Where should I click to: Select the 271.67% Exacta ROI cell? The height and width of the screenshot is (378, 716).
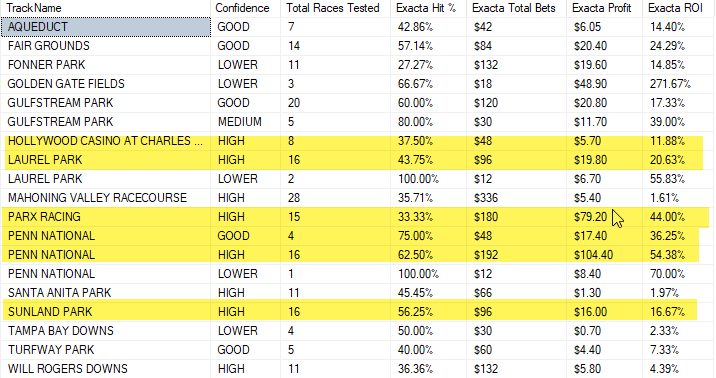pos(679,84)
